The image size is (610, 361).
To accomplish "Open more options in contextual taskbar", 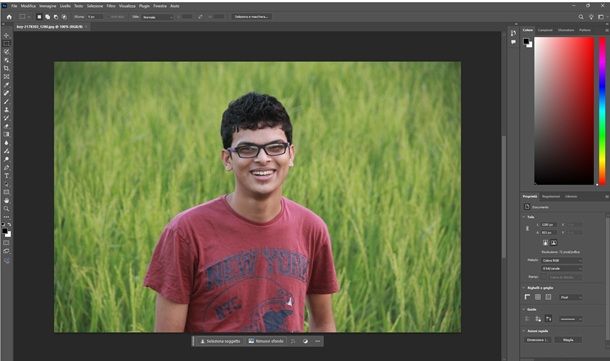I will 317,341.
